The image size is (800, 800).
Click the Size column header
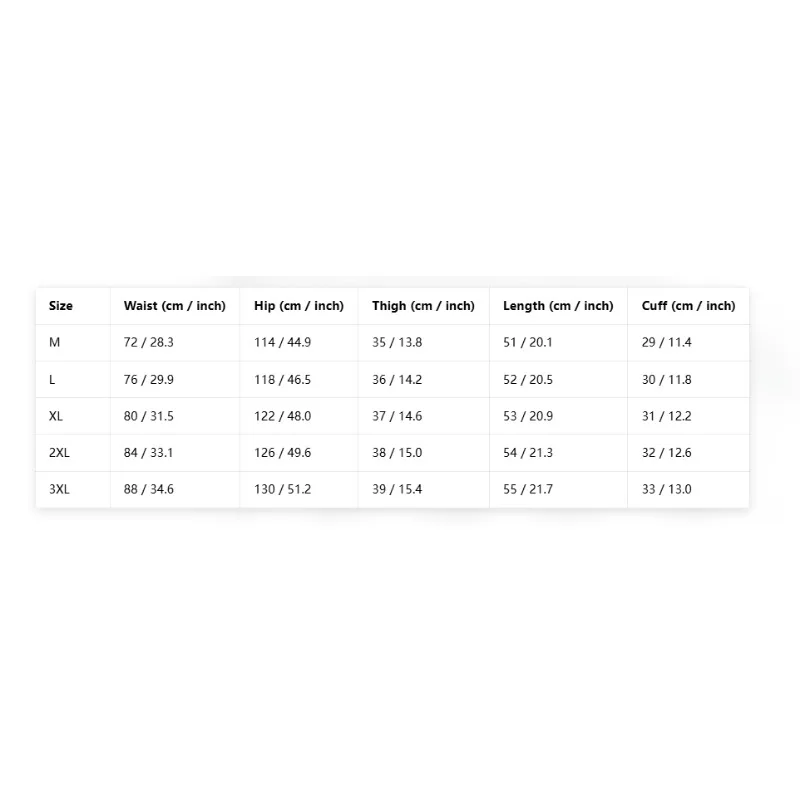coord(61,306)
